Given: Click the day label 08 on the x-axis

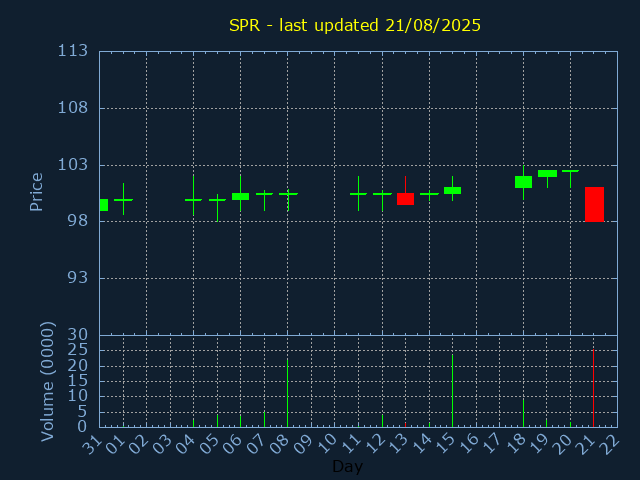Looking at the screenshot, I should click(x=281, y=444).
